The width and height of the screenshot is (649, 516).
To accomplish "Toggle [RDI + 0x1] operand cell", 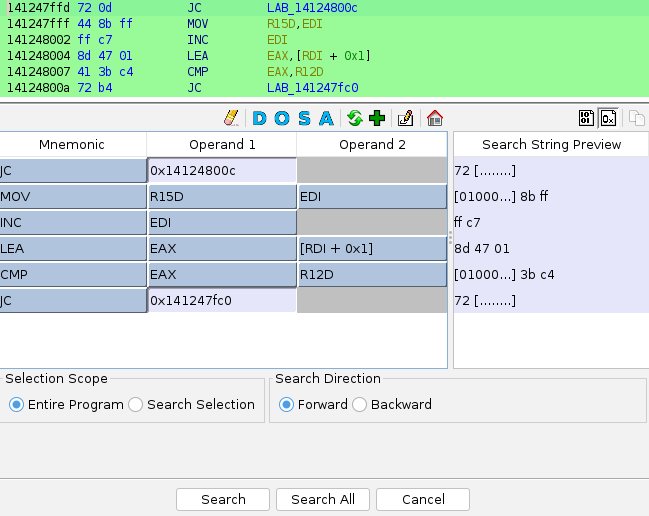I will tap(373, 249).
